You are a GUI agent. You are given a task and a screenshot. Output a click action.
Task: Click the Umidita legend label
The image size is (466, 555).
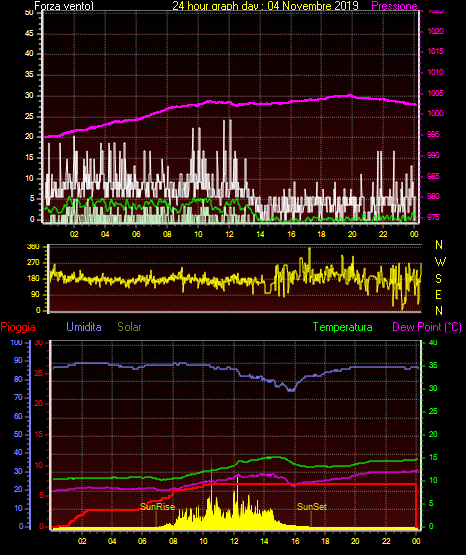click(84, 327)
